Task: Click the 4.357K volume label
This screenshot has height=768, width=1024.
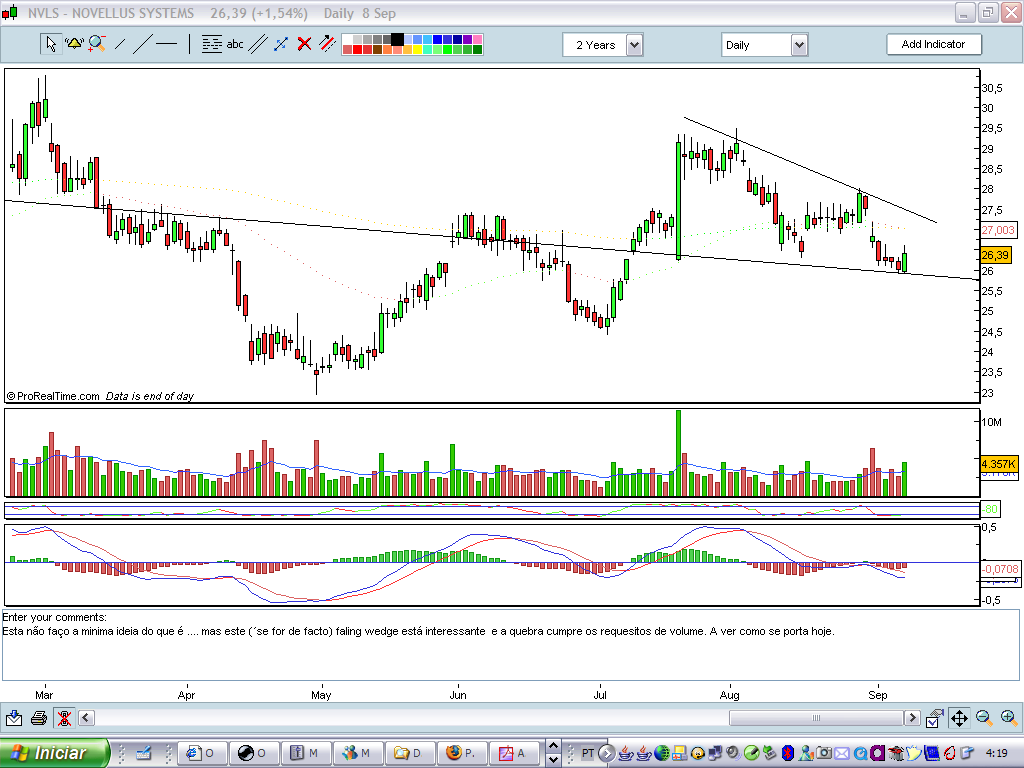Action: click(x=999, y=464)
